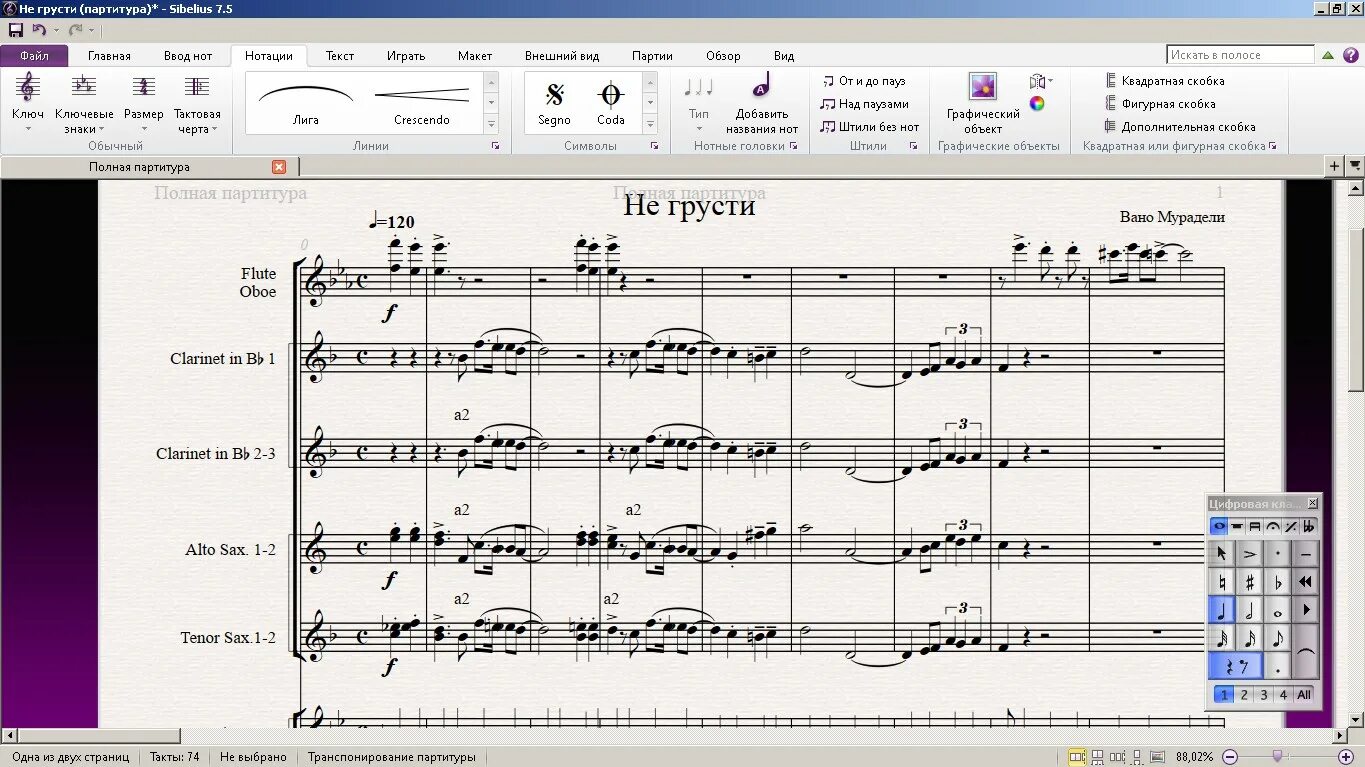
Task: Switch to the Макет ribbon tab
Action: tap(475, 56)
